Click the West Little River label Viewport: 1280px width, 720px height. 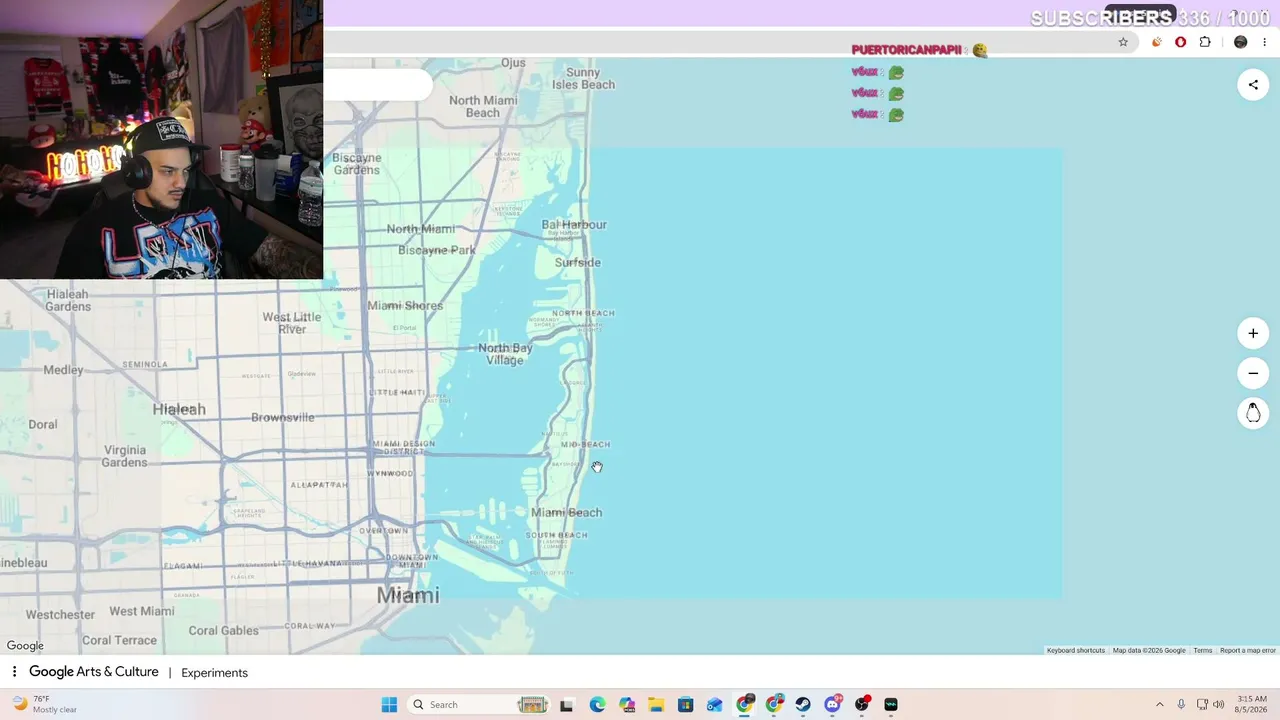pyautogui.click(x=292, y=323)
